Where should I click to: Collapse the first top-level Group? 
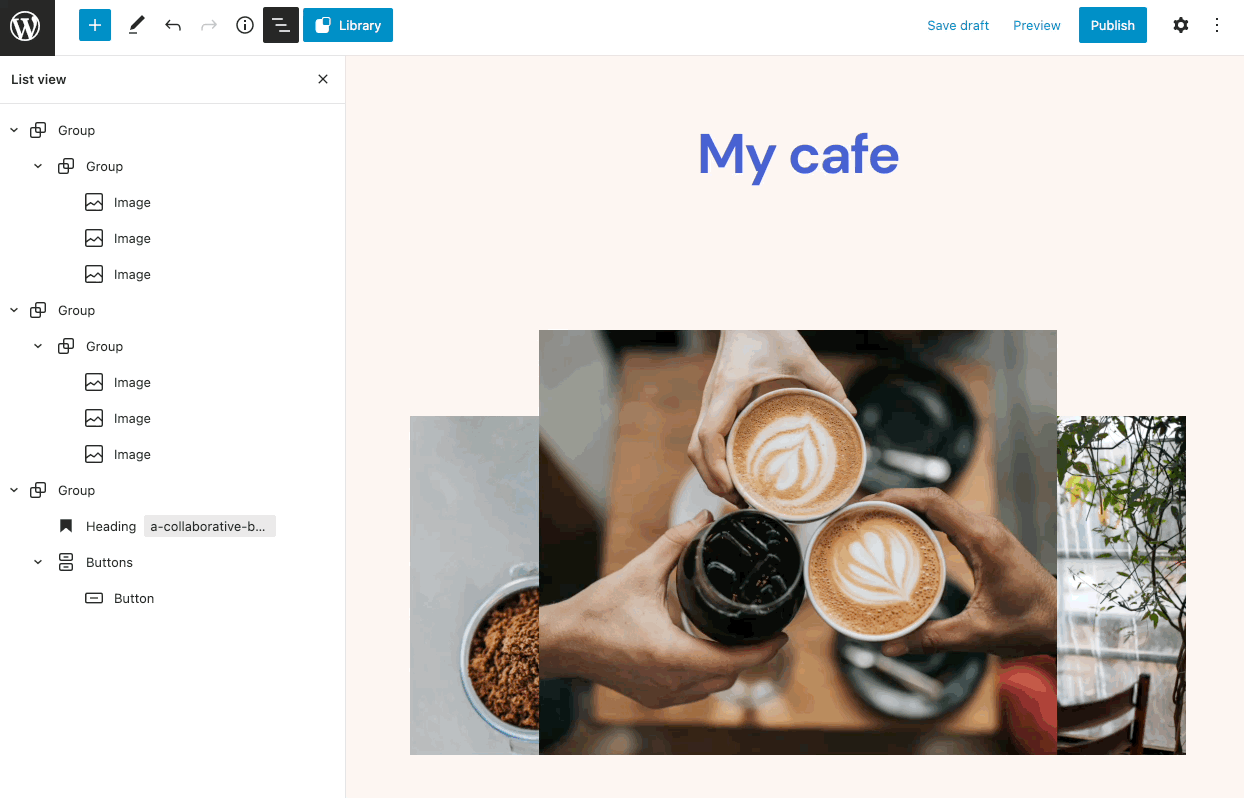(x=14, y=130)
